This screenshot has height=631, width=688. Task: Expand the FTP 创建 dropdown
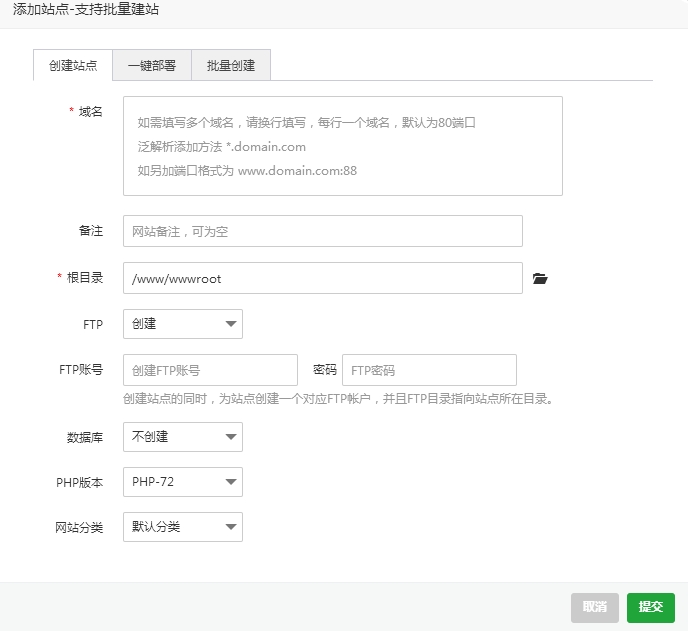click(x=182, y=324)
